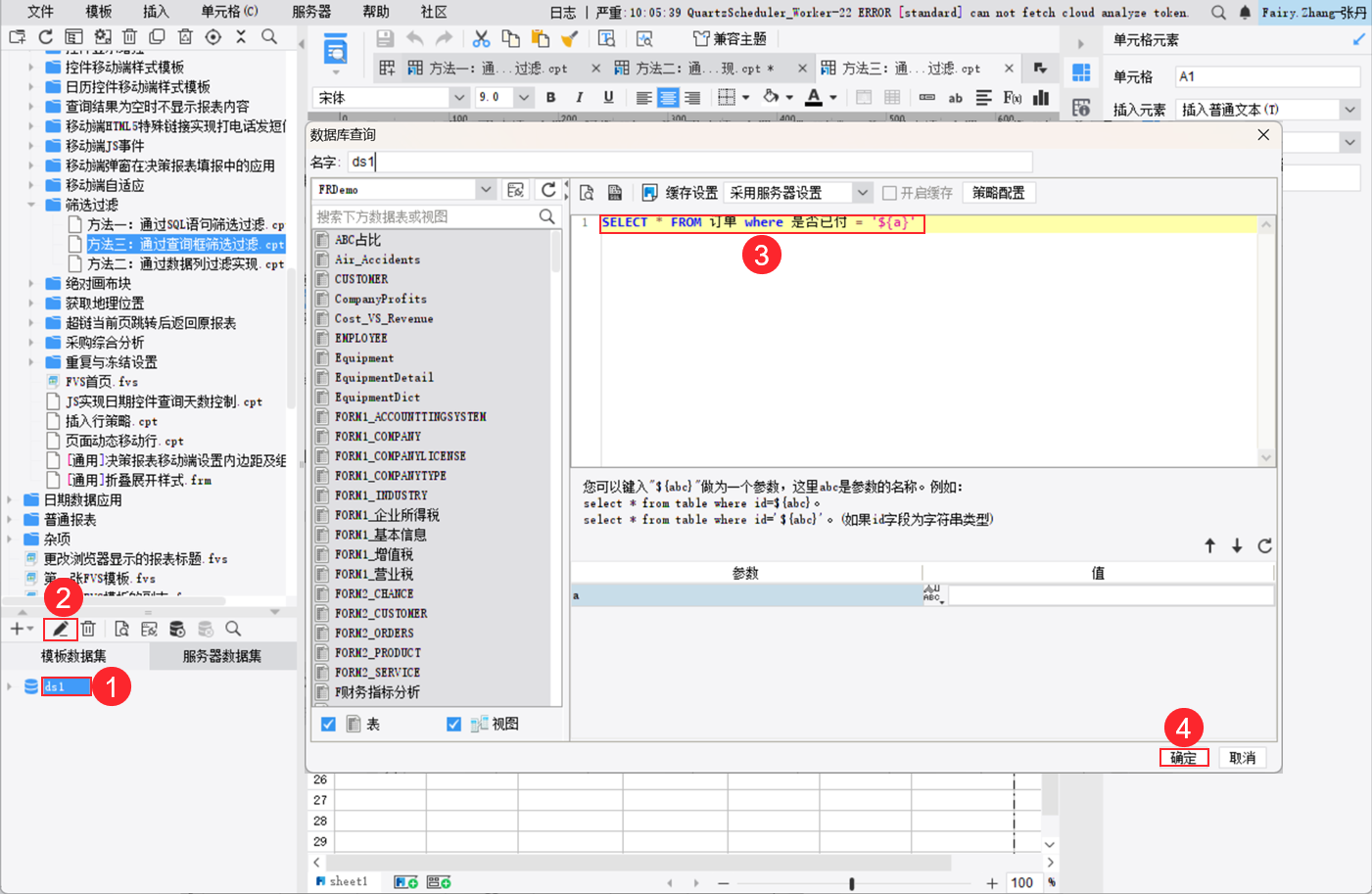This screenshot has height=894, width=1372.
Task: Click the background fill bucket swatch
Action: pyautogui.click(x=772, y=97)
